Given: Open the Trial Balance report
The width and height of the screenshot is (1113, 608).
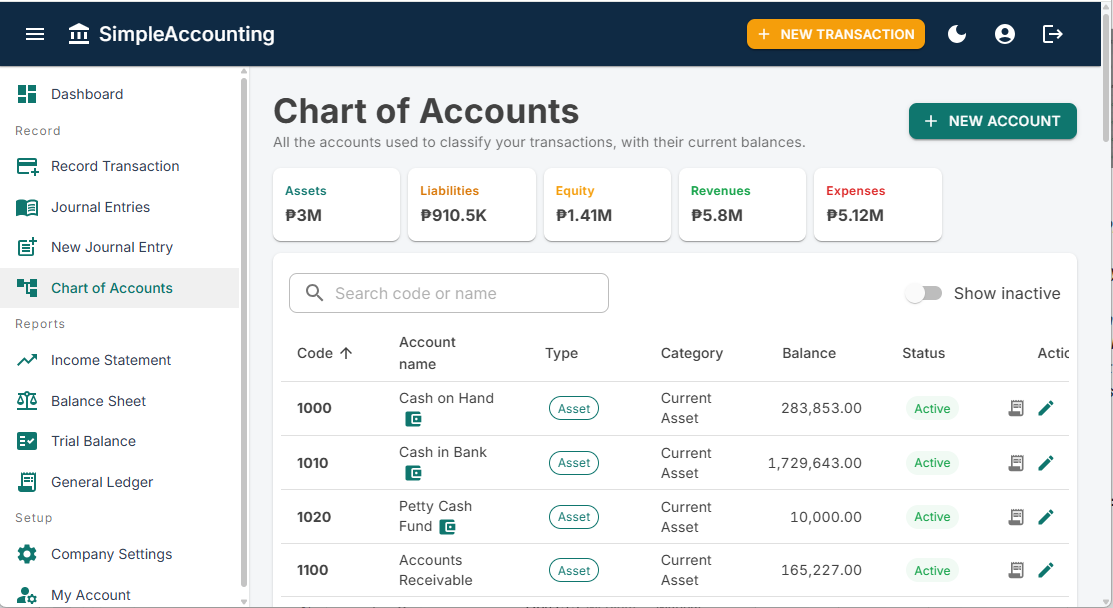Looking at the screenshot, I should coord(120,441).
